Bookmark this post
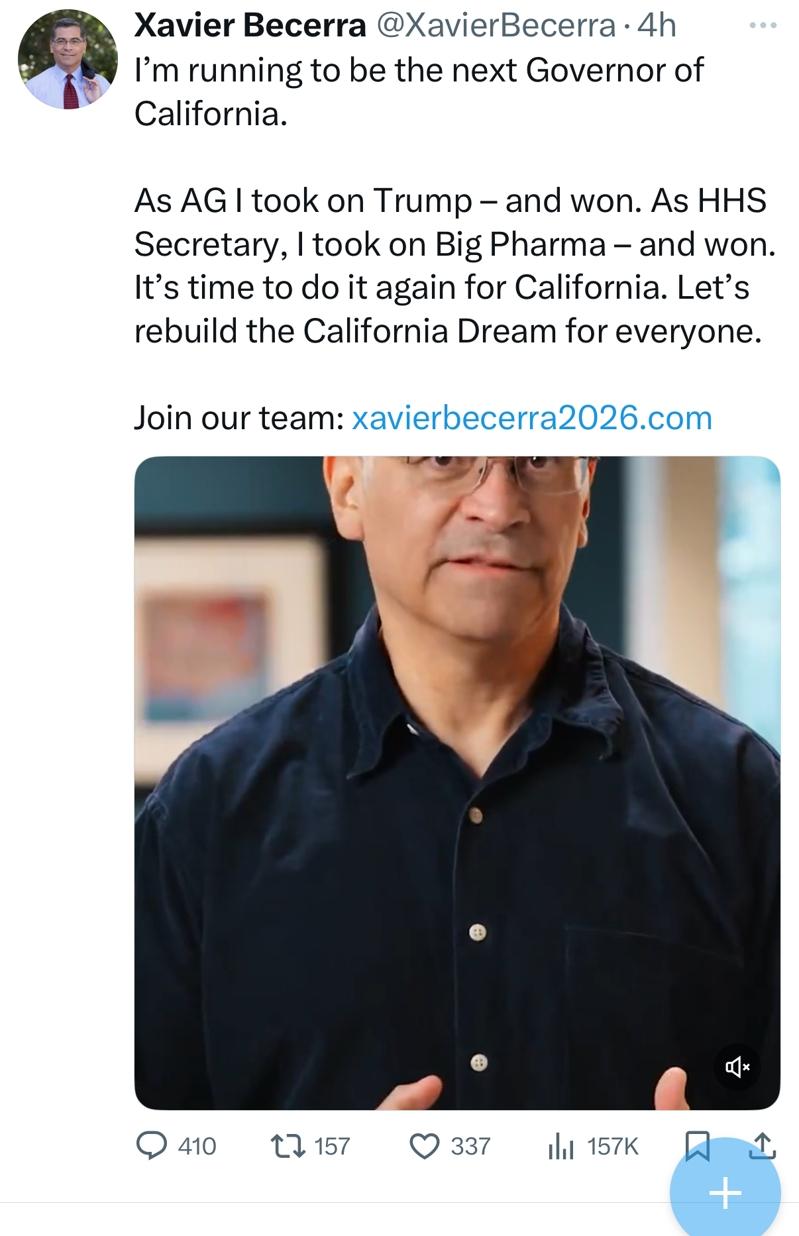Viewport: 799px width, 1236px height. (696, 1146)
